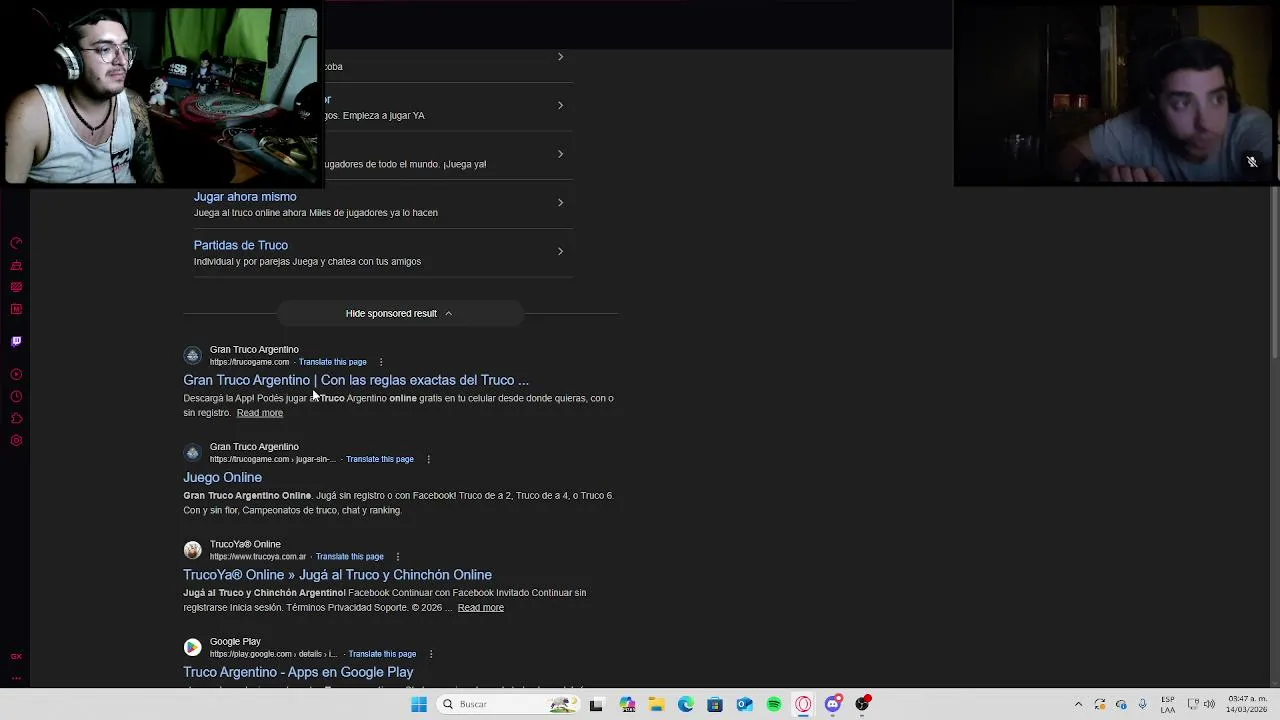The width and height of the screenshot is (1280, 720).
Task: Open the GX Control speedometer icon in sidebar
Action: tap(16, 243)
